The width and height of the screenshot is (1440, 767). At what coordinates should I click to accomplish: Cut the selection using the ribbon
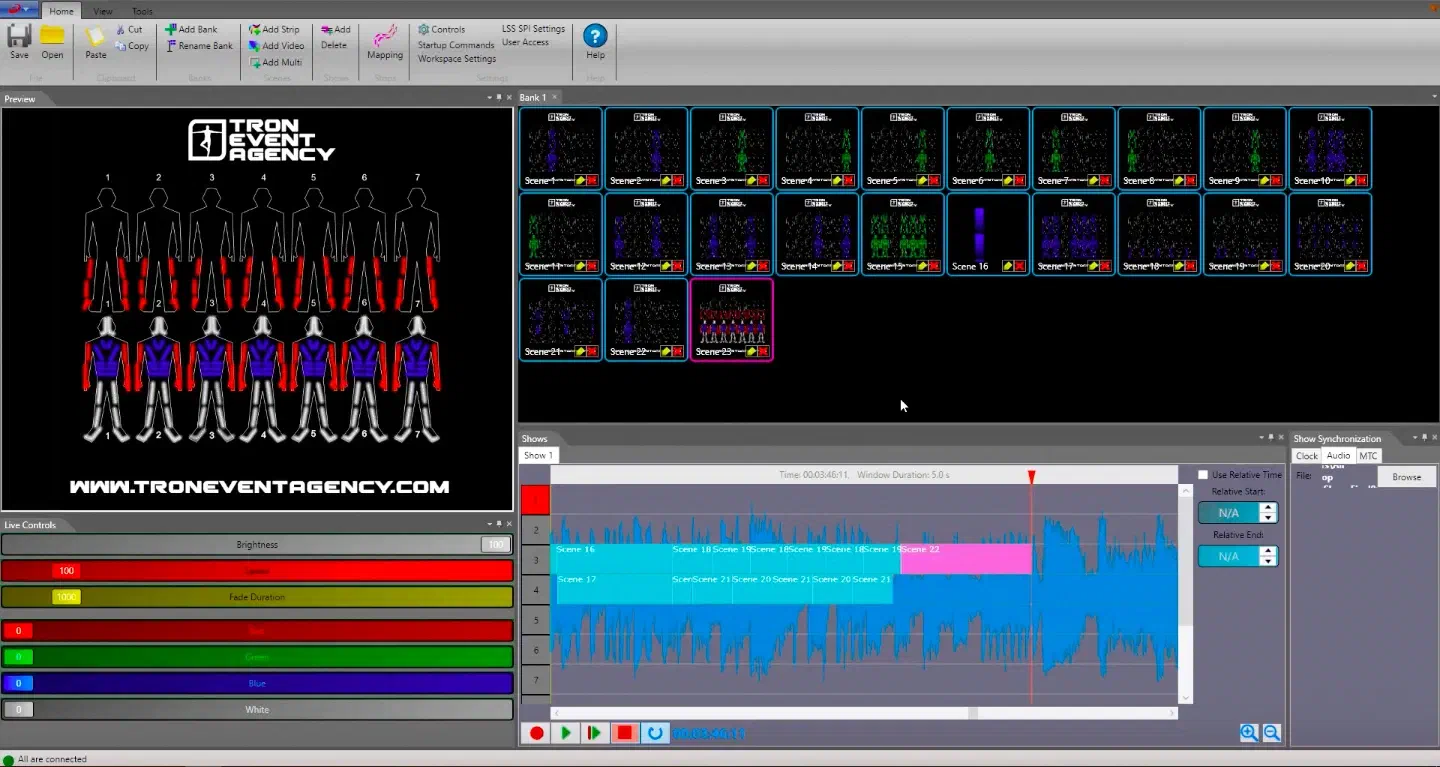pyautogui.click(x=129, y=30)
